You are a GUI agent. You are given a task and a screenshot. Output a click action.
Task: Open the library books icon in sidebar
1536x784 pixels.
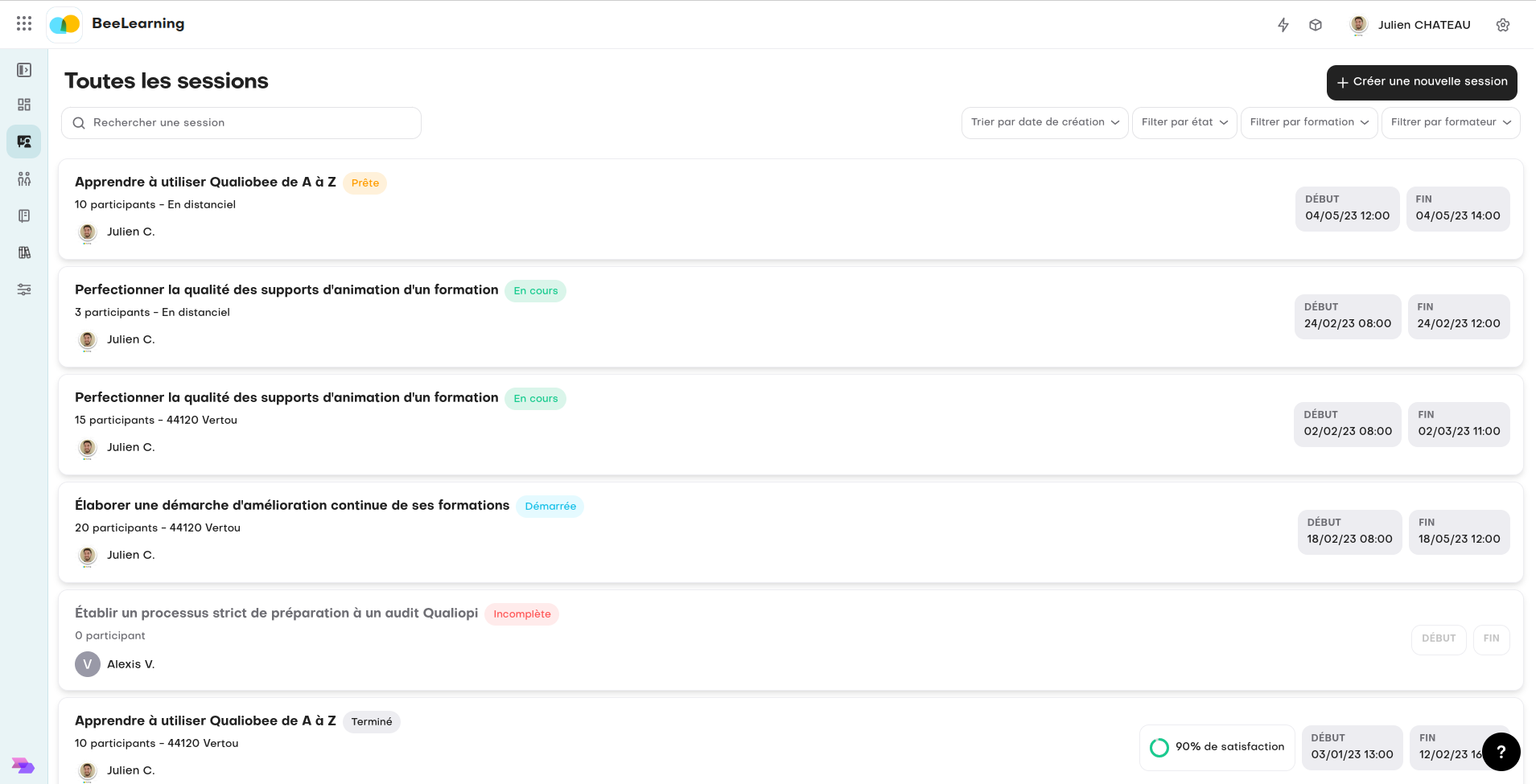[x=24, y=252]
